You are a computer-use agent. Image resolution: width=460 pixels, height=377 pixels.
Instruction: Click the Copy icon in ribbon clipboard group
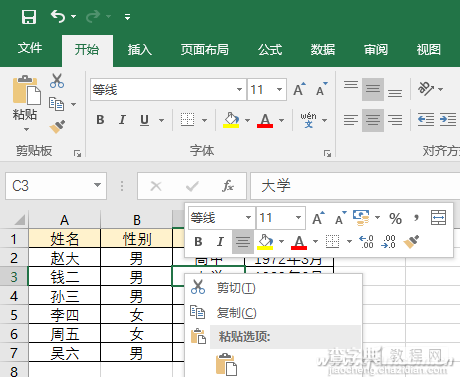point(57,104)
